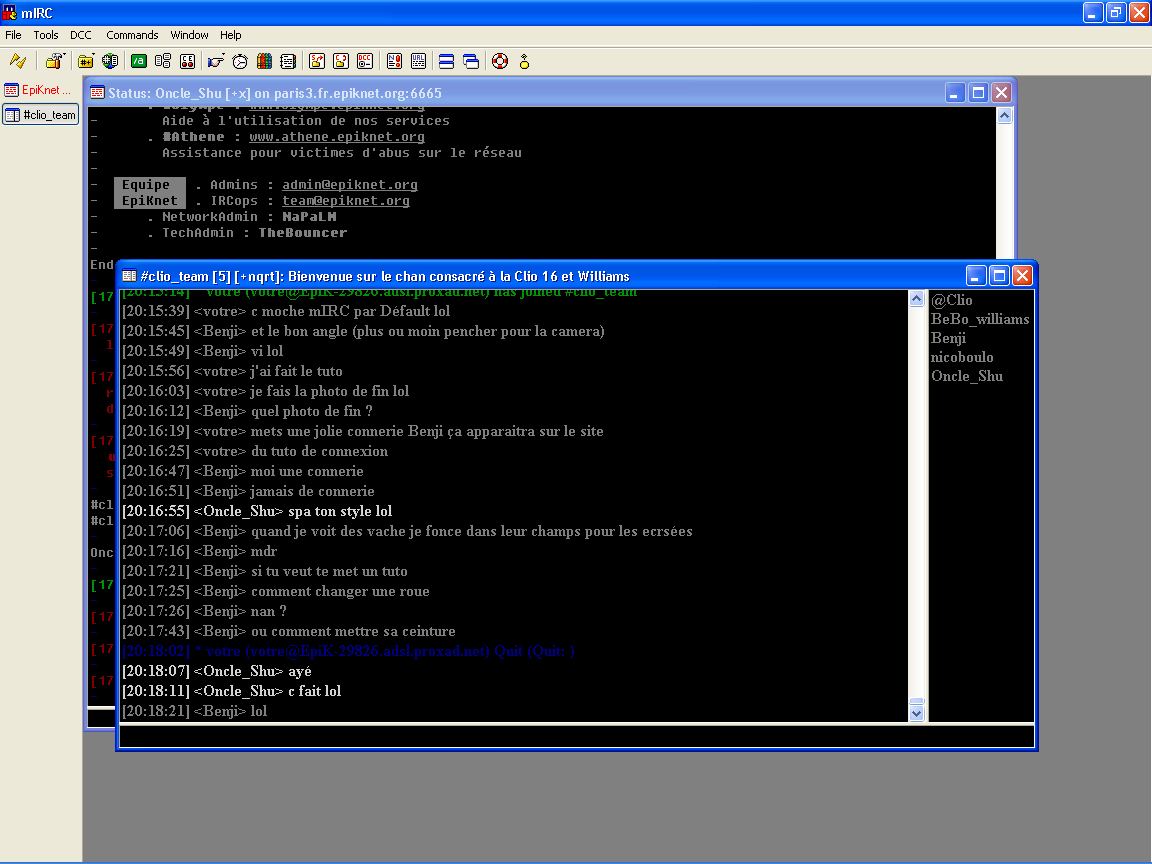
Task: Click the About mIRC yellow figure icon
Action: 524,62
